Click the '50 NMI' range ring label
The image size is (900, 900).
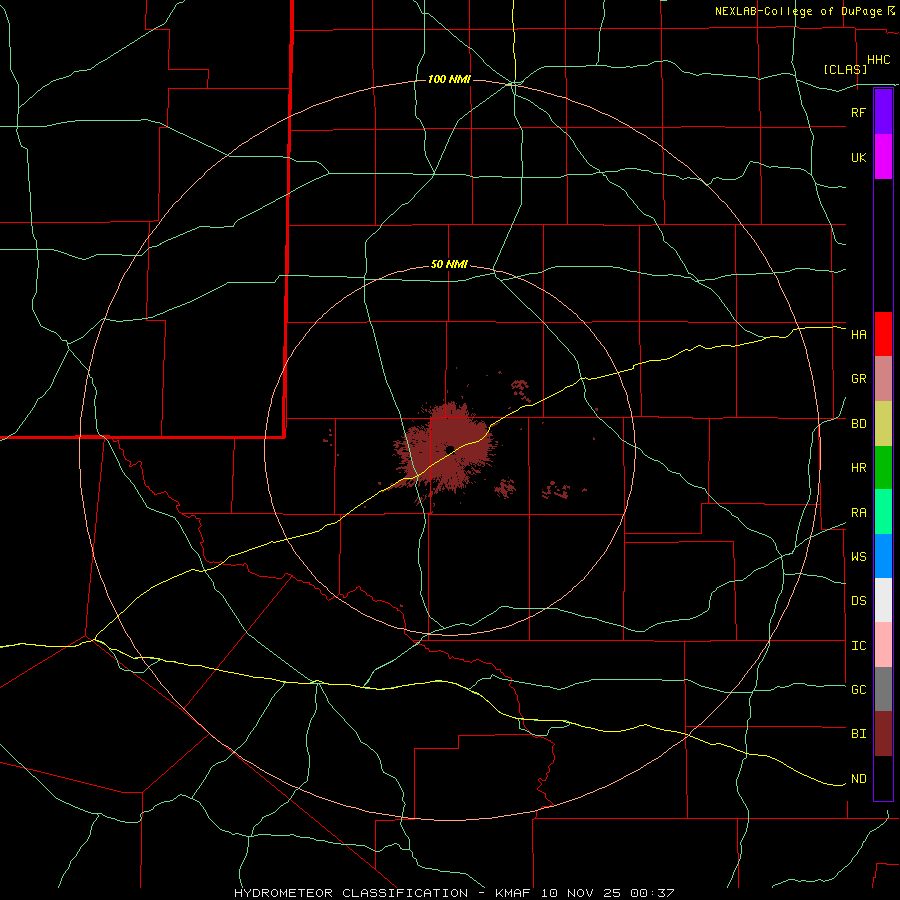tap(449, 265)
